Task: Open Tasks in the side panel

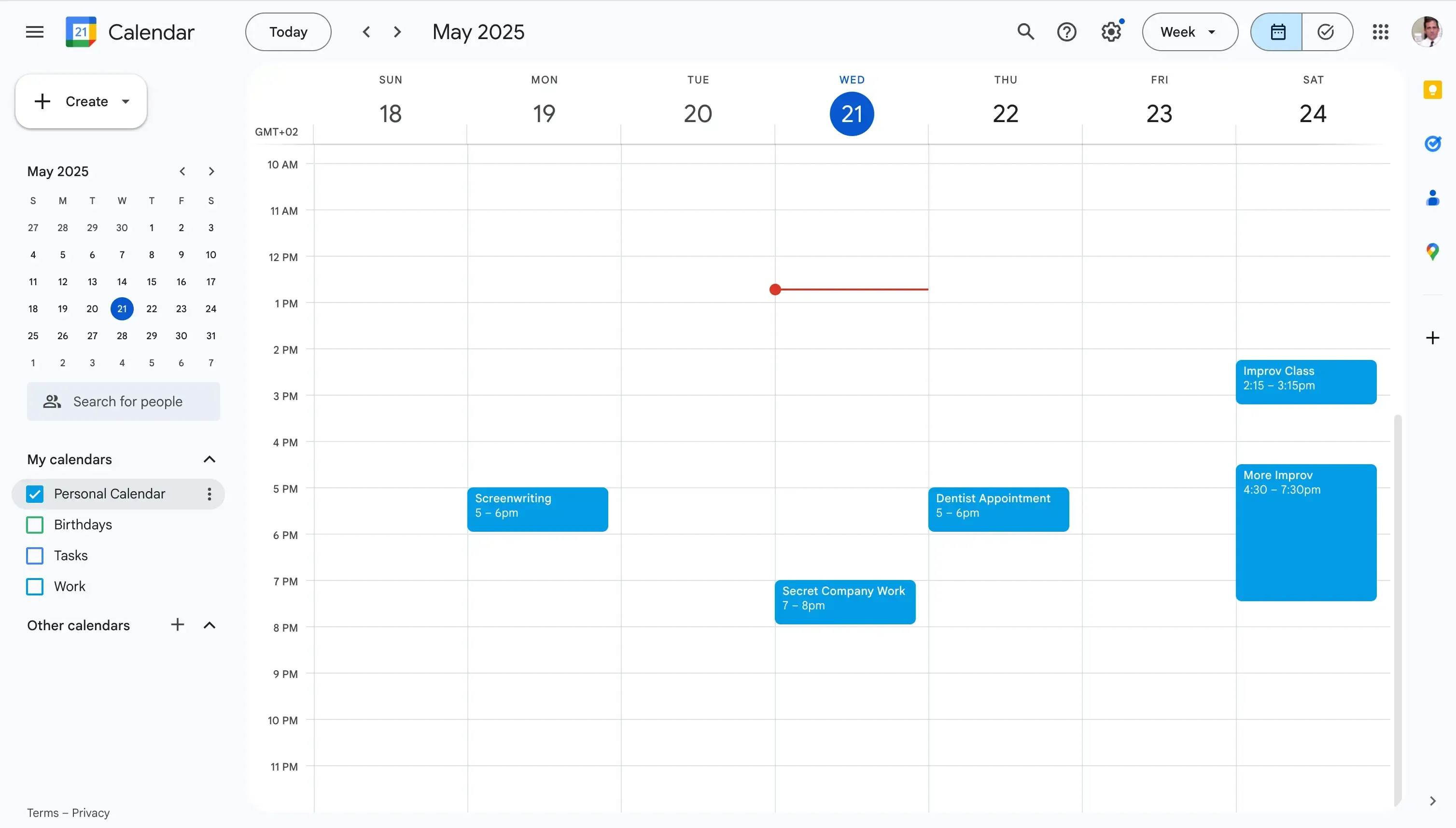Action: [1433, 143]
